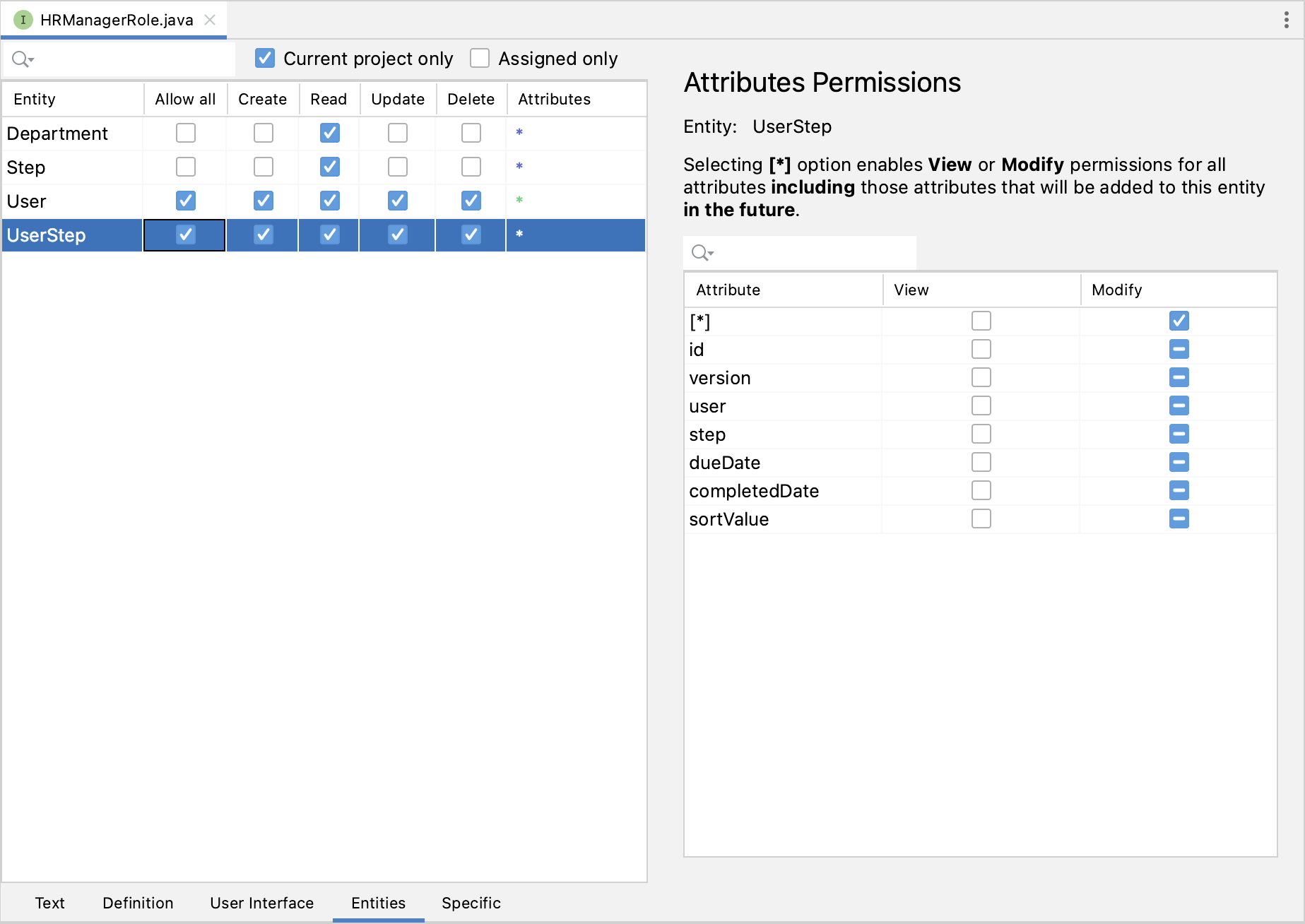Uncheck the Current project only checkbox
Image resolution: width=1305 pixels, height=924 pixels.
click(x=265, y=58)
